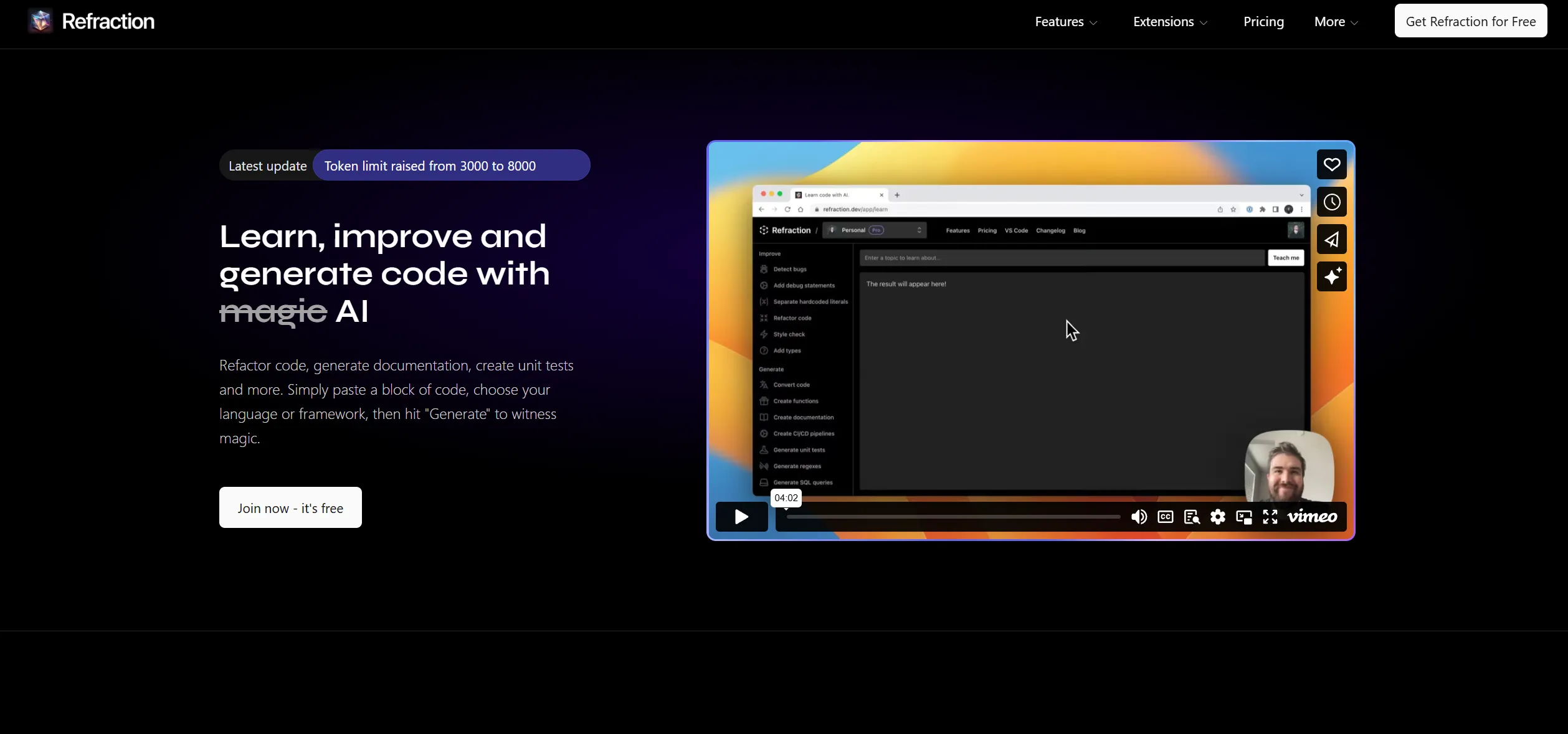Toggle closed captions on the video
This screenshot has width=1568, height=734.
click(1165, 517)
